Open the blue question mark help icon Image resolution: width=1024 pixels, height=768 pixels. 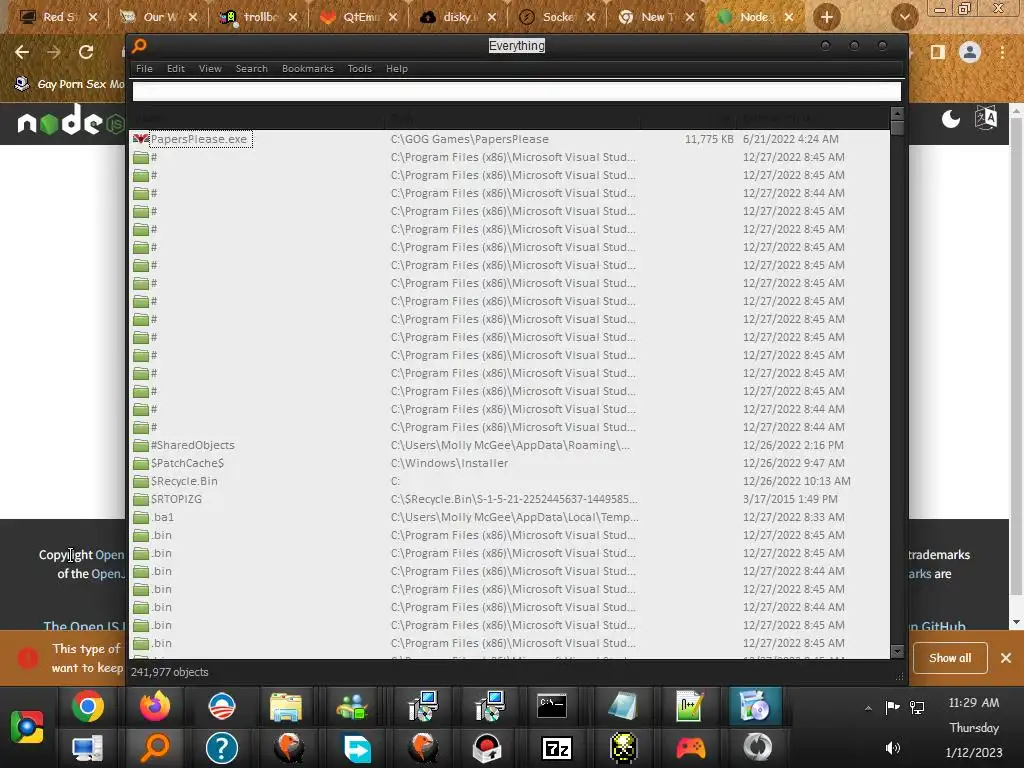[222, 748]
